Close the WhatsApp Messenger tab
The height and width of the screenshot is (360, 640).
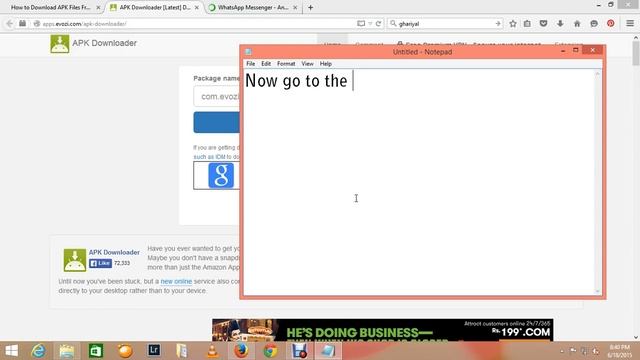click(295, 7)
